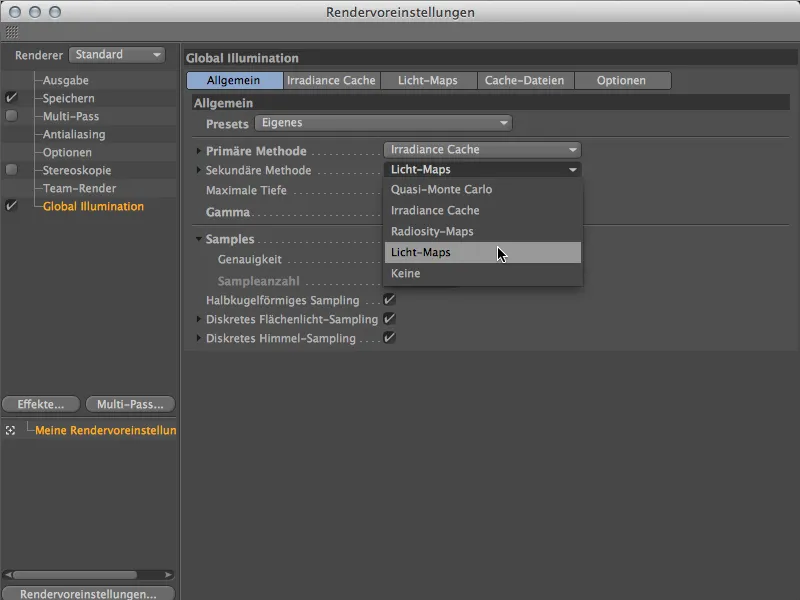
Task: Select Antialiasing in the settings tree
Action: 74,134
